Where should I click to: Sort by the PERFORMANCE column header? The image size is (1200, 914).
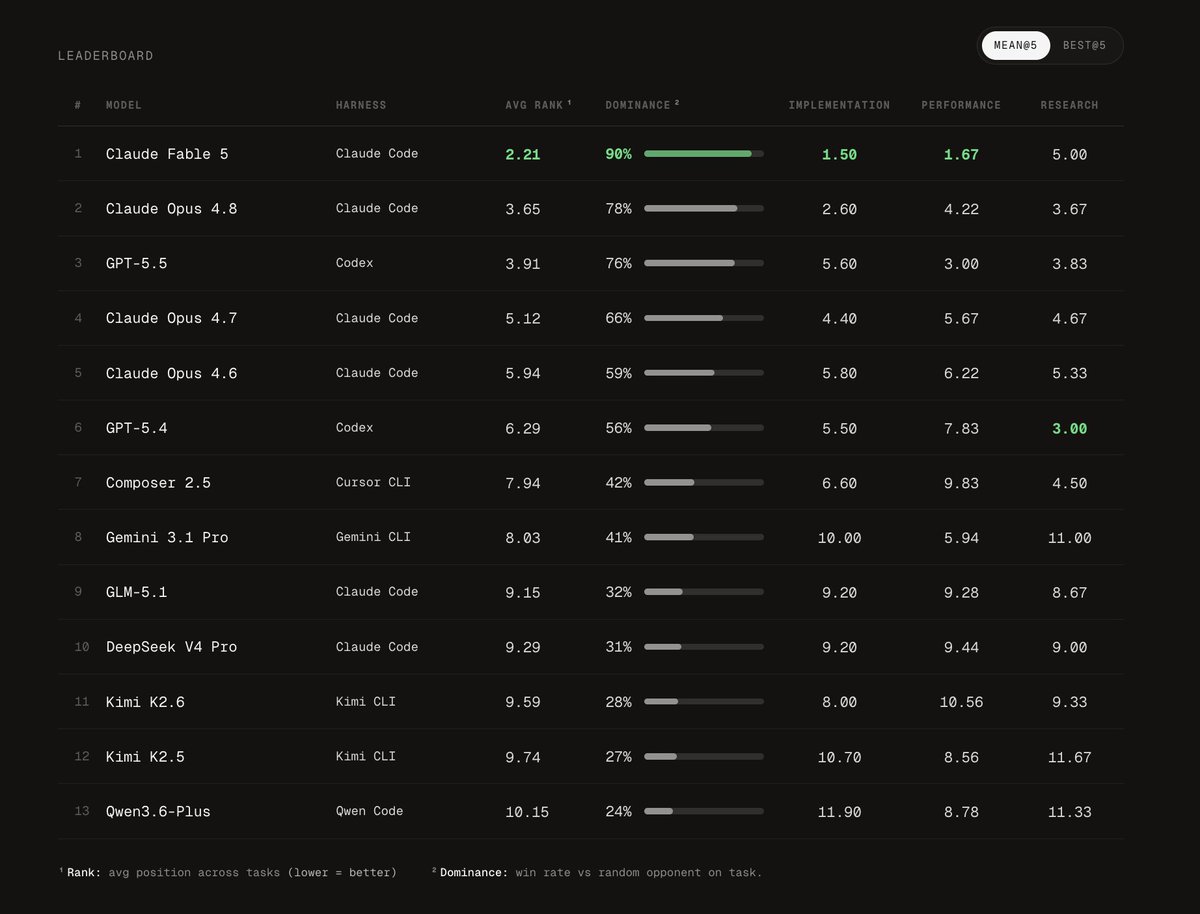(x=961, y=105)
